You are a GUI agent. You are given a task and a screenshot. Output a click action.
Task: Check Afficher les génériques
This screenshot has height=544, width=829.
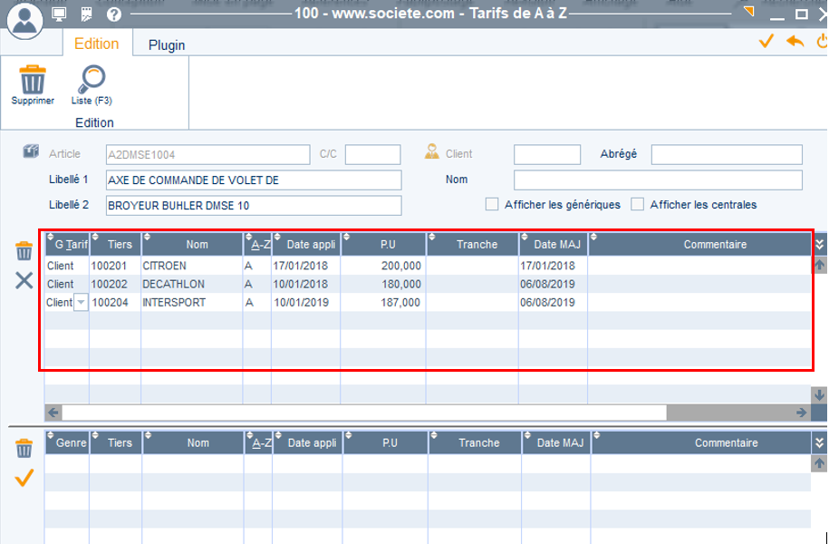point(492,205)
